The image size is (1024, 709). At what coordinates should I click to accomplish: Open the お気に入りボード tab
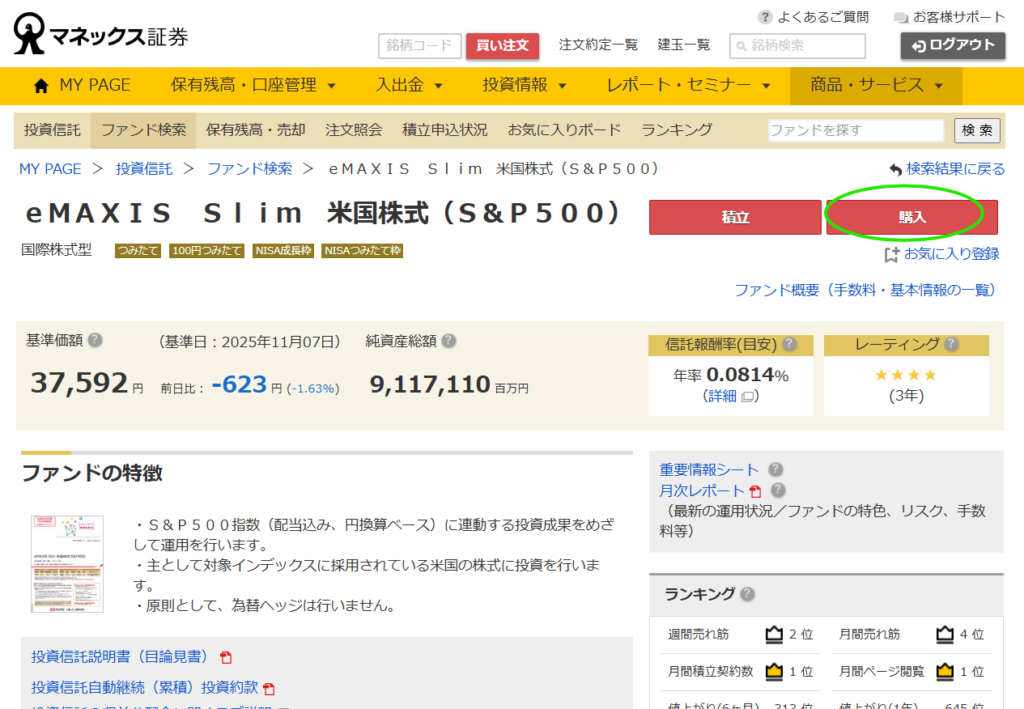tap(564, 130)
